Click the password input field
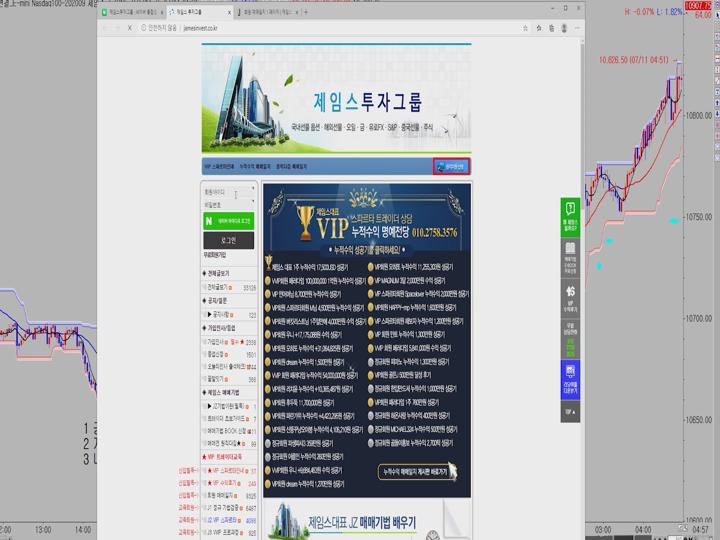The width and height of the screenshot is (720, 540). pyautogui.click(x=229, y=204)
